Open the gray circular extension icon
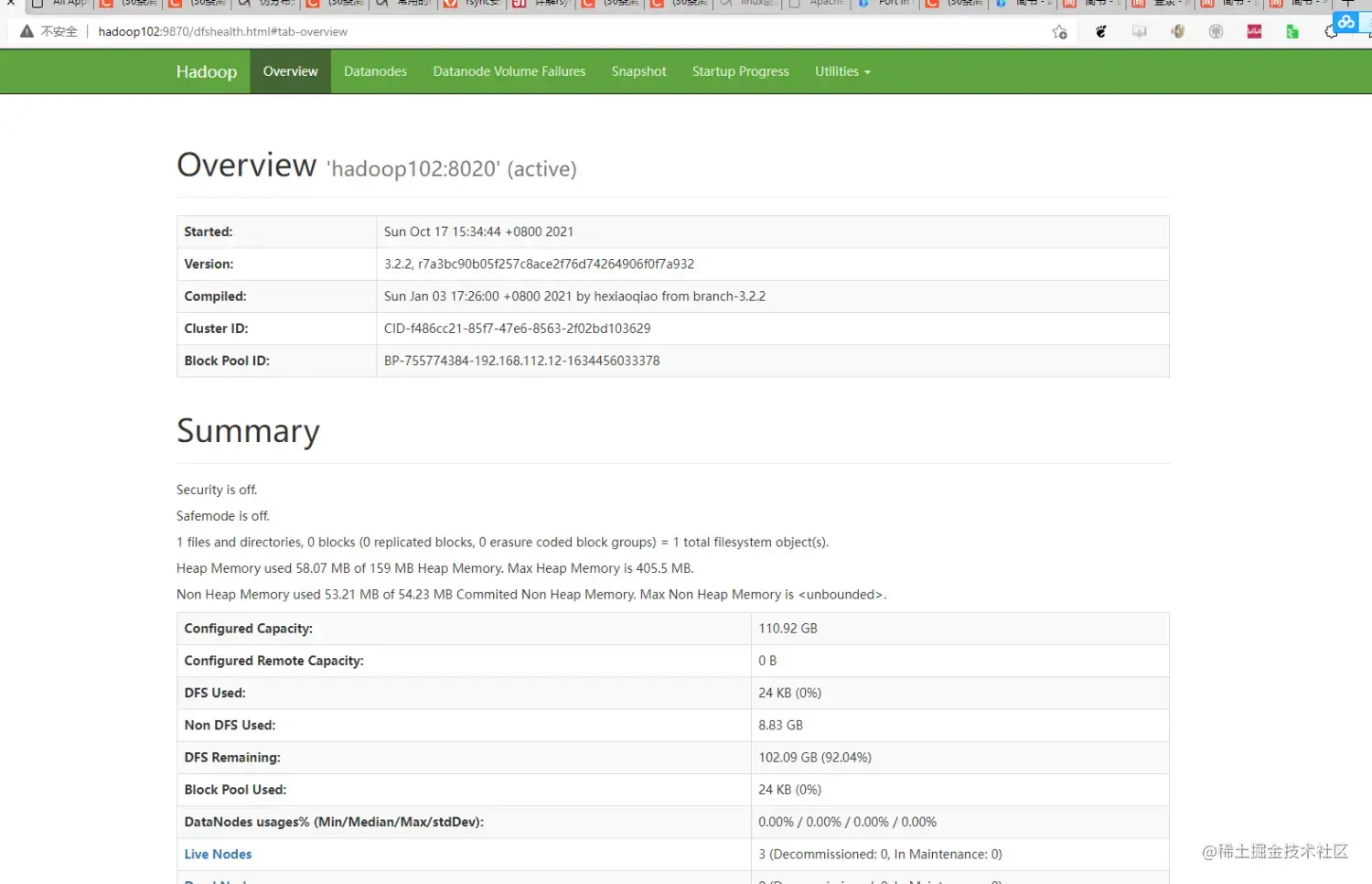 [1216, 32]
